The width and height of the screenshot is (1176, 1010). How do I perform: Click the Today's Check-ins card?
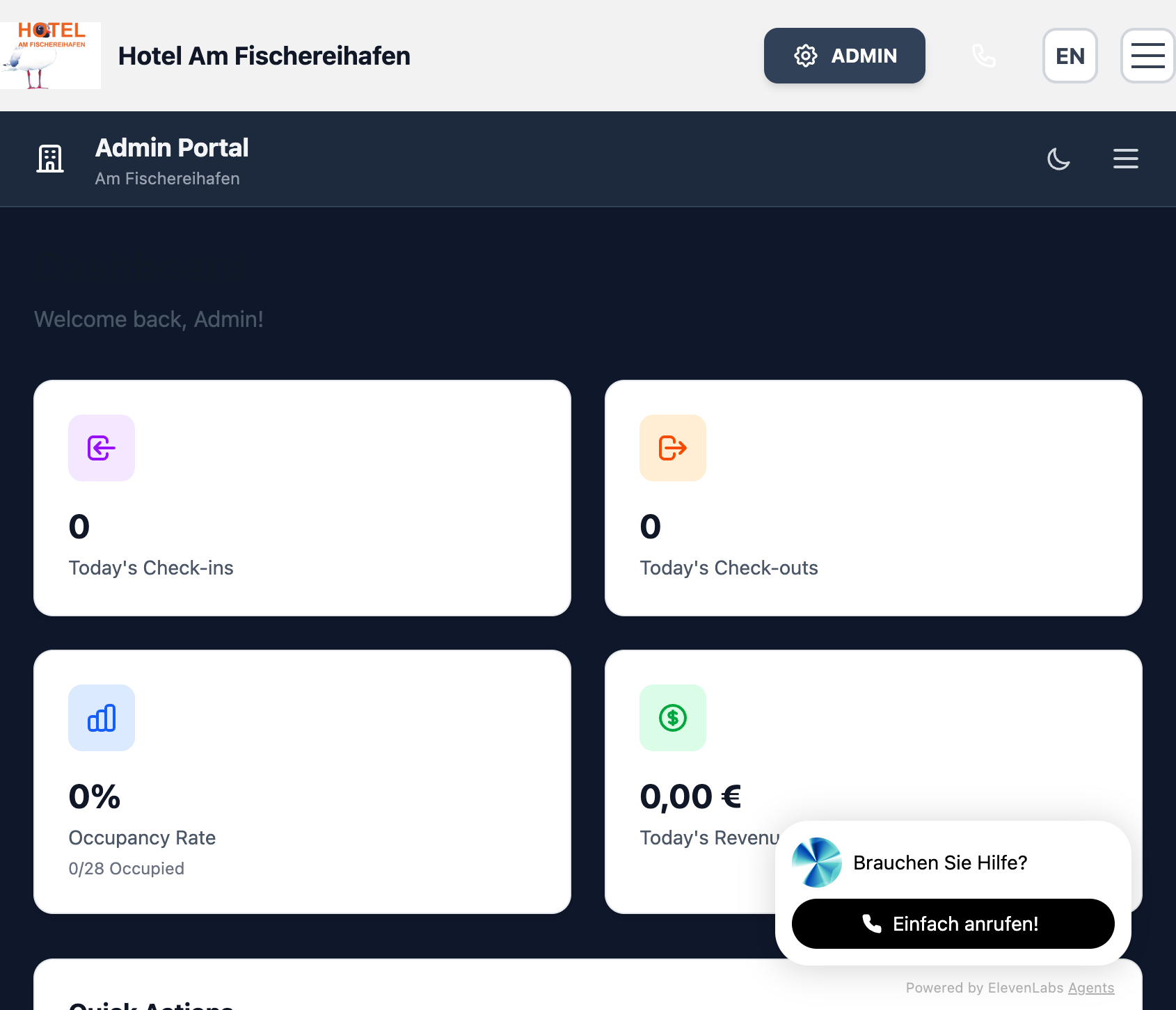coord(302,497)
